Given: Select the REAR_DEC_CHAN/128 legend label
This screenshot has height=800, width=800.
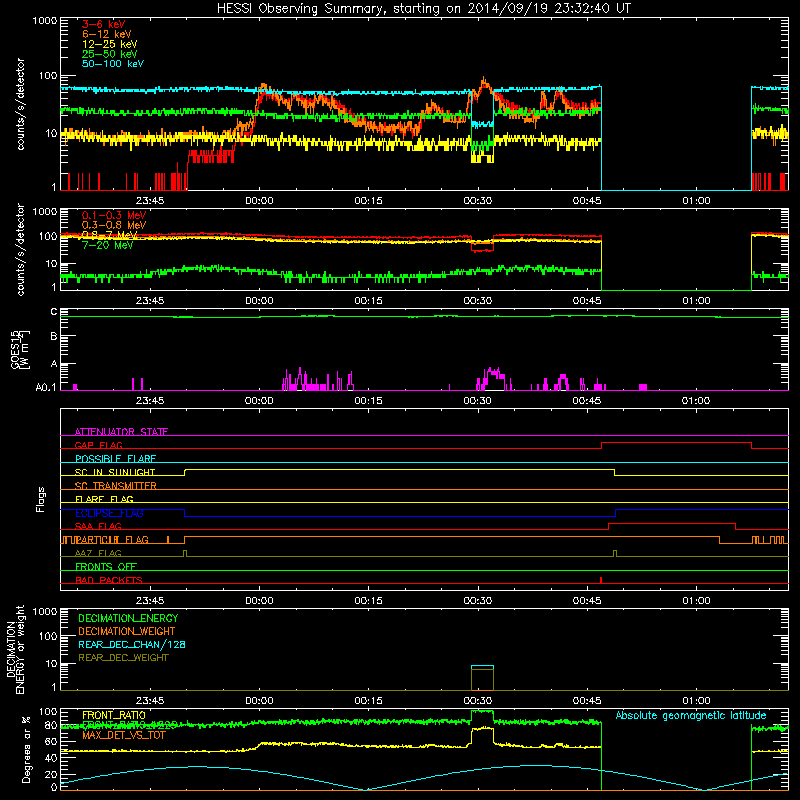Looking at the screenshot, I should (132, 644).
